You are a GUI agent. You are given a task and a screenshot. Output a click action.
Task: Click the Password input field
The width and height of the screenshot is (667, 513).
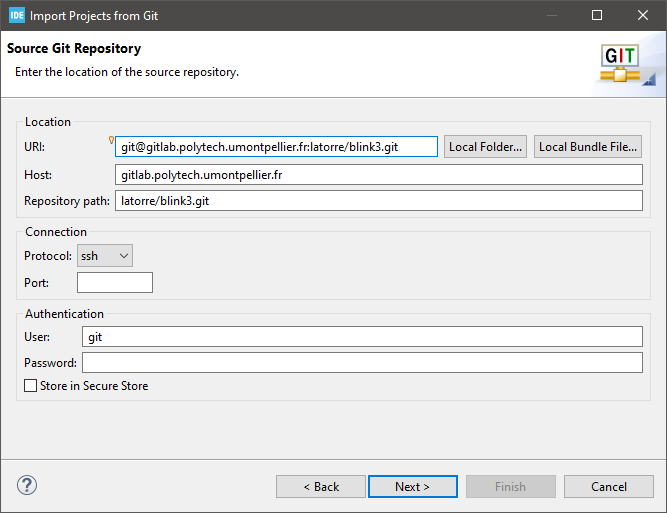[362, 363]
